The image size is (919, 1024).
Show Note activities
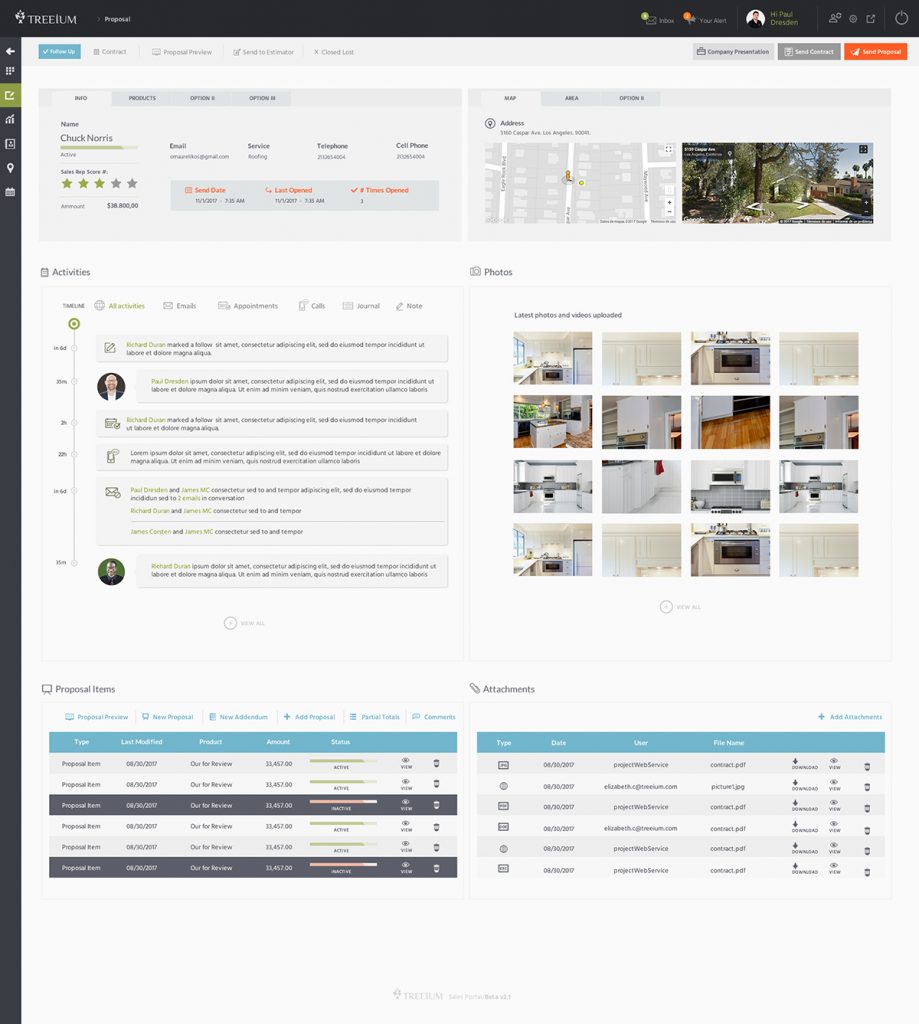click(x=409, y=306)
